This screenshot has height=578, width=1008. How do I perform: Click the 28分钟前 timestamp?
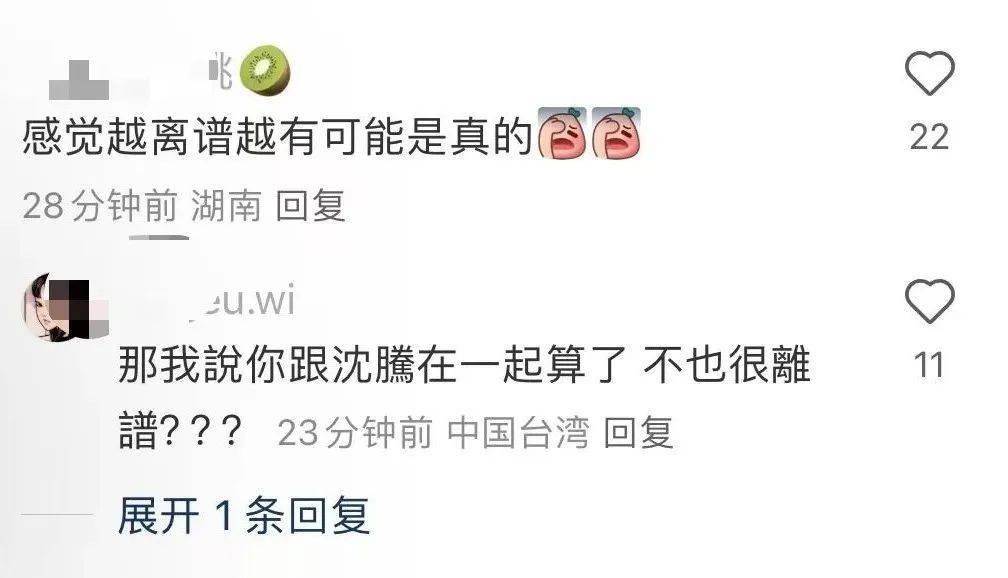[x=100, y=206]
